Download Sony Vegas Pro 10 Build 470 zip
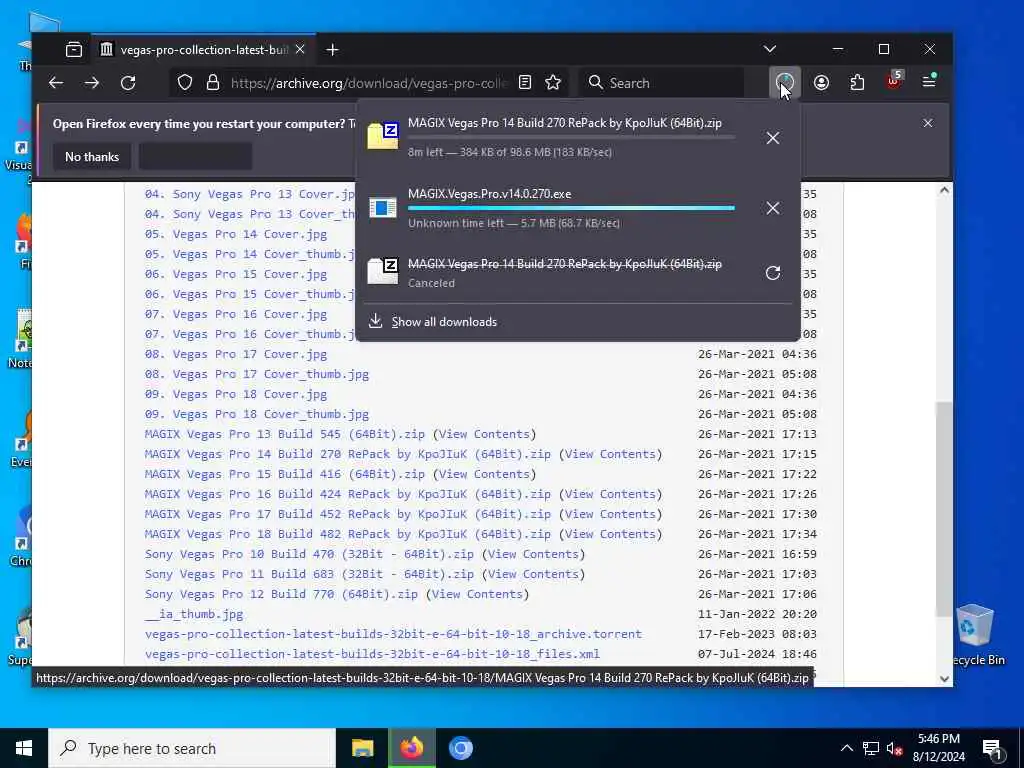 pyautogui.click(x=309, y=554)
